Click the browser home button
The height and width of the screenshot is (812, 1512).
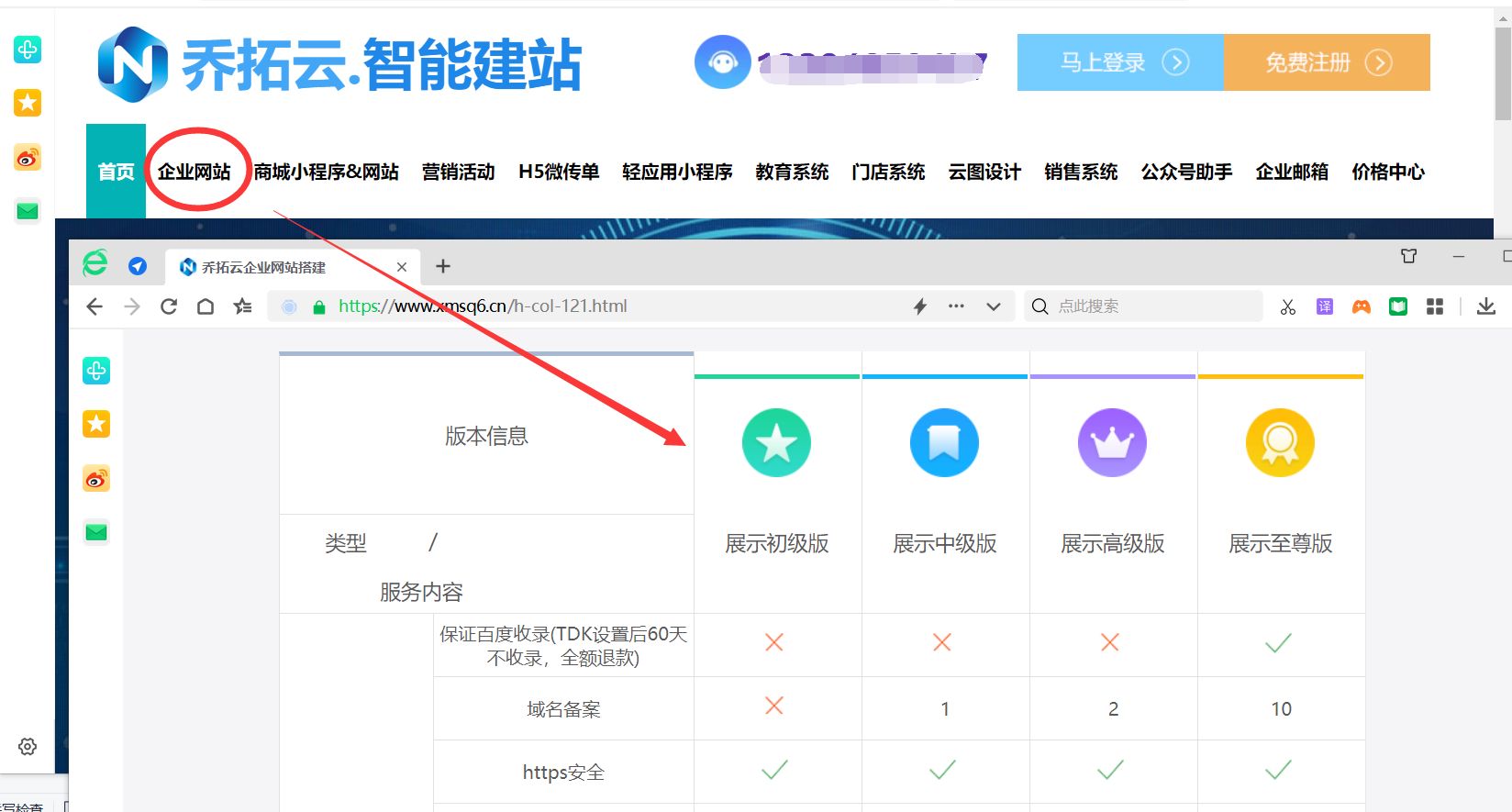pyautogui.click(x=206, y=306)
